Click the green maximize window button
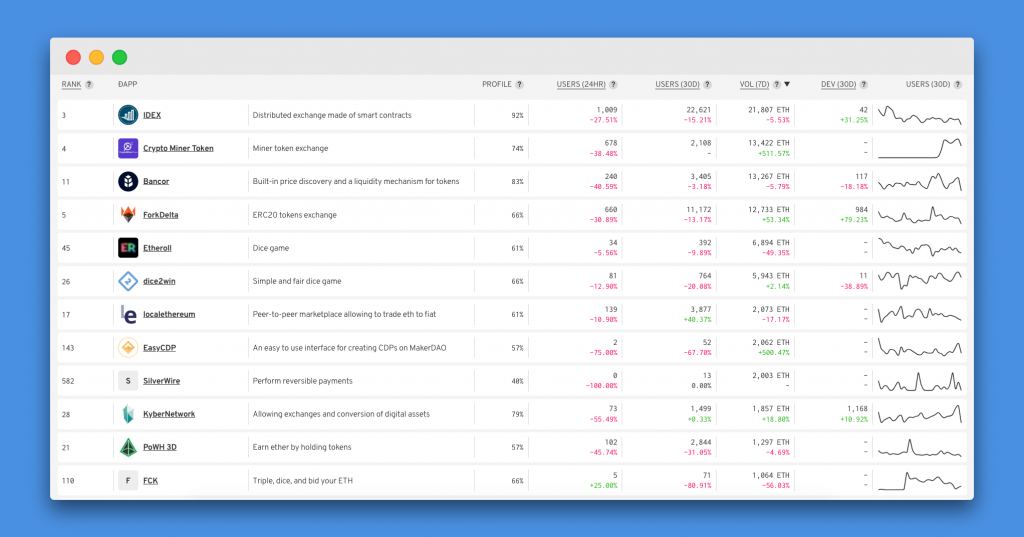The width and height of the screenshot is (1024, 537). 120,57
